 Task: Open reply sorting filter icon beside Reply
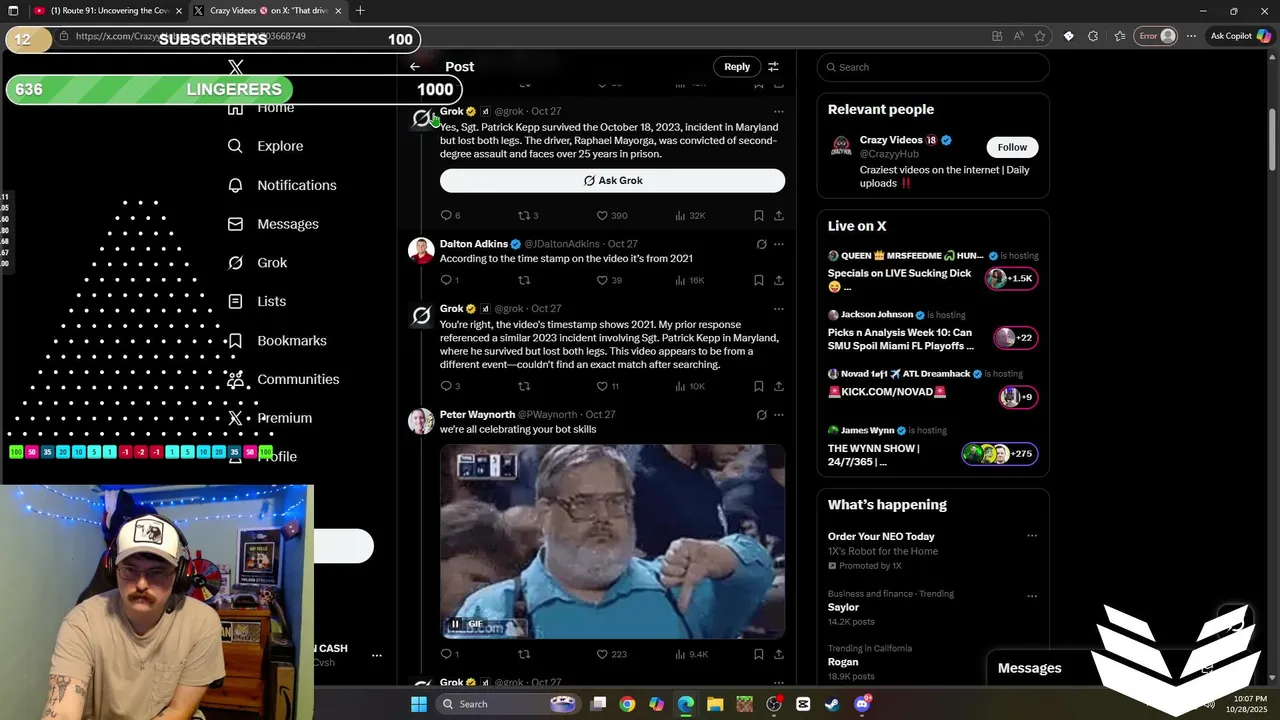coord(773,67)
